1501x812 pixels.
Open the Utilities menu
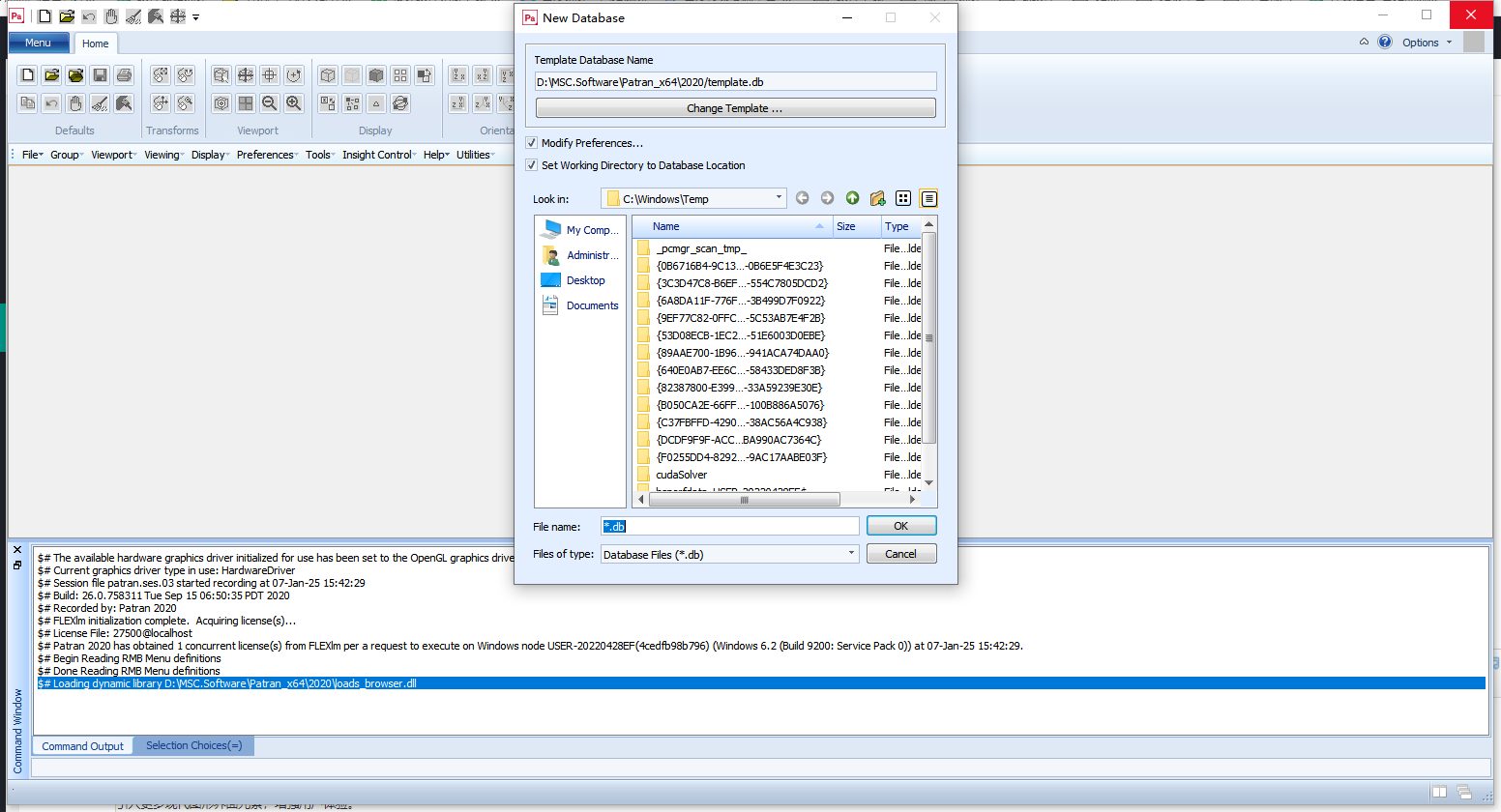(476, 155)
